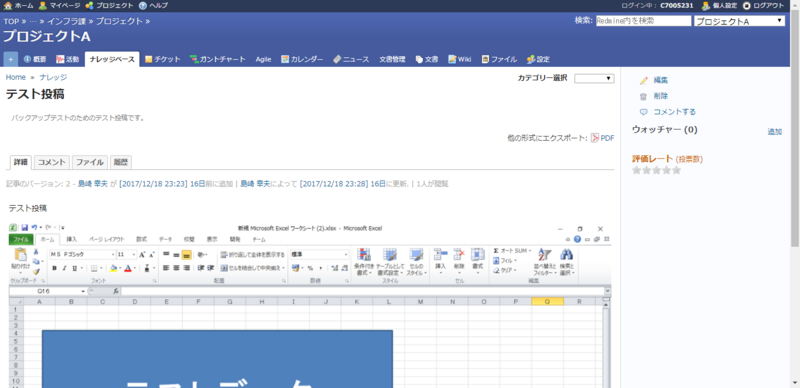This screenshot has width=800, height=388.
Task: Open the ガントチャート tab
Action: coord(217,59)
